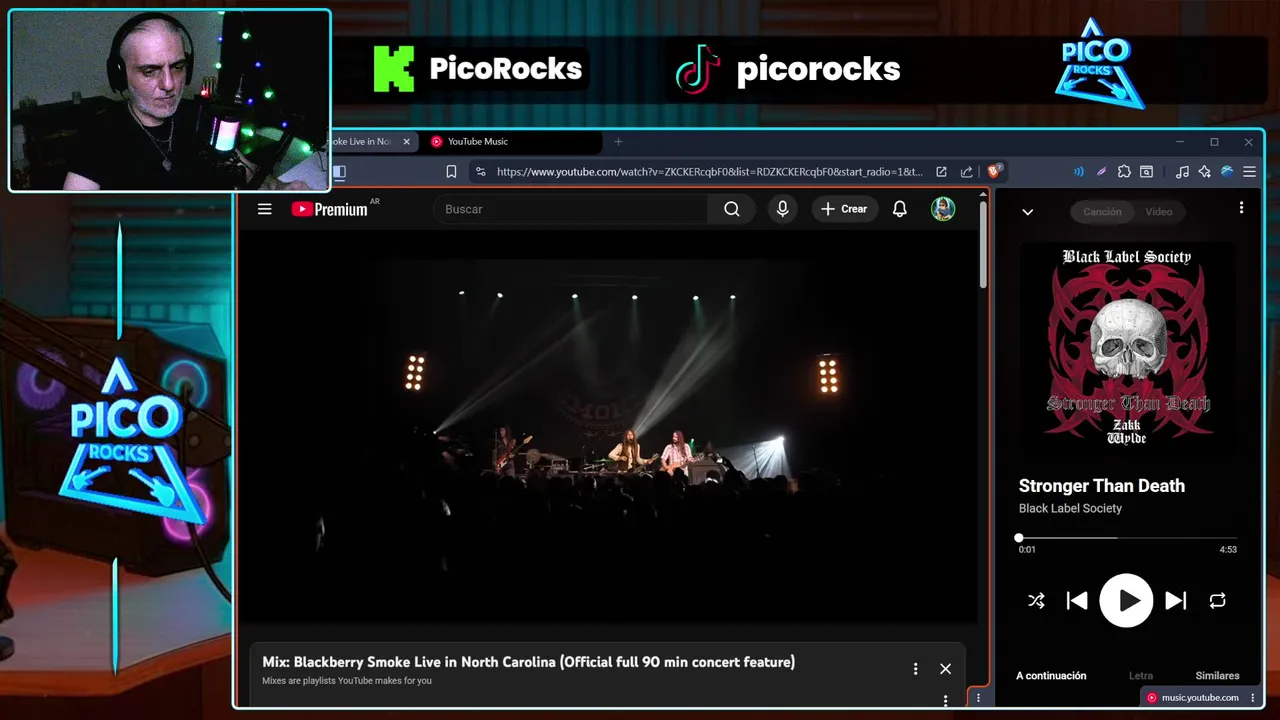This screenshot has height=720, width=1280.
Task: Seek on the song progress bar
Action: coord(1127,538)
